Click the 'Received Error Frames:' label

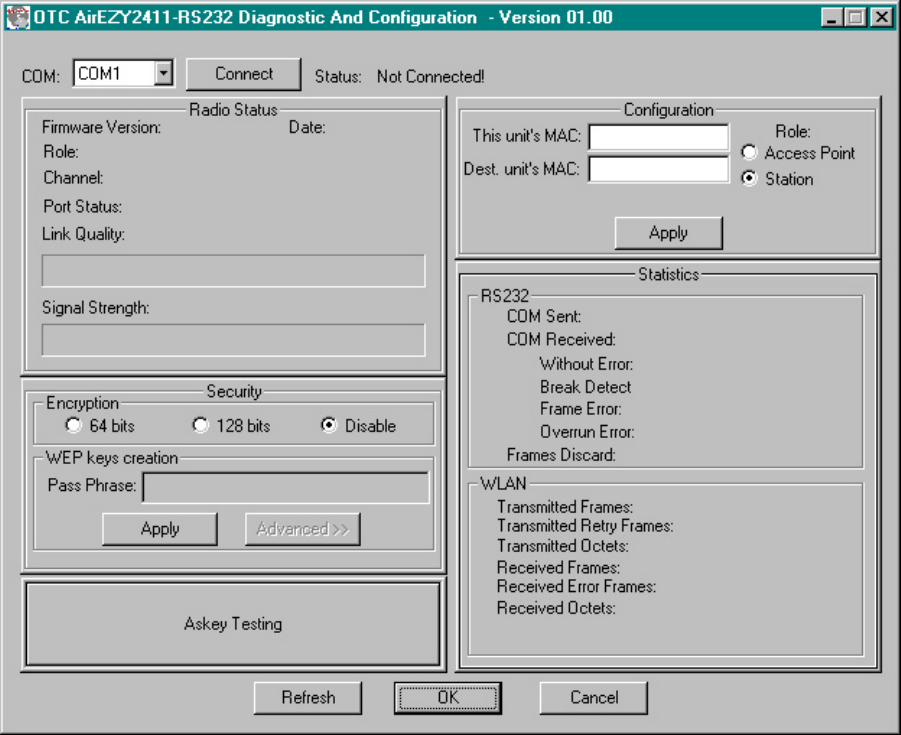(x=576, y=587)
